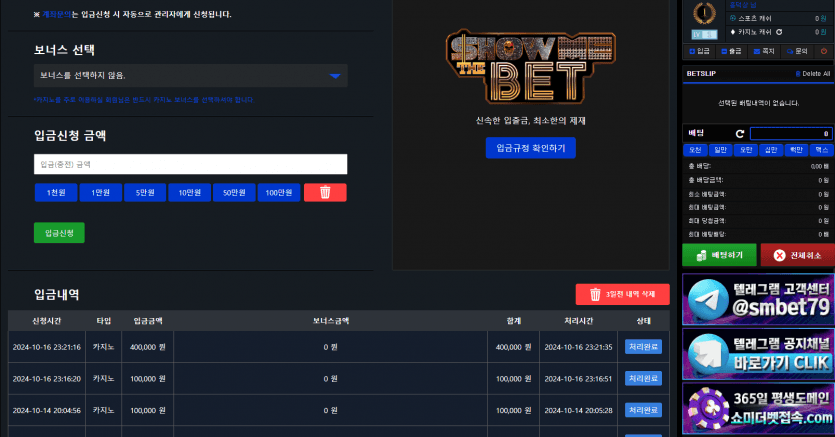Image resolution: width=835 pixels, height=437 pixels.
Task: Open the 출금 menu in user panel
Action: tap(731, 50)
